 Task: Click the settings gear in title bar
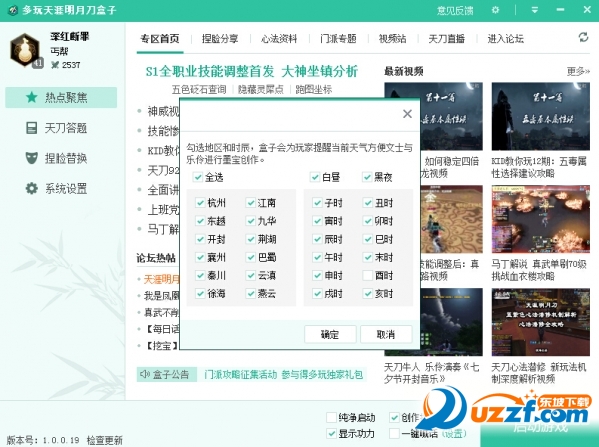coord(495,10)
